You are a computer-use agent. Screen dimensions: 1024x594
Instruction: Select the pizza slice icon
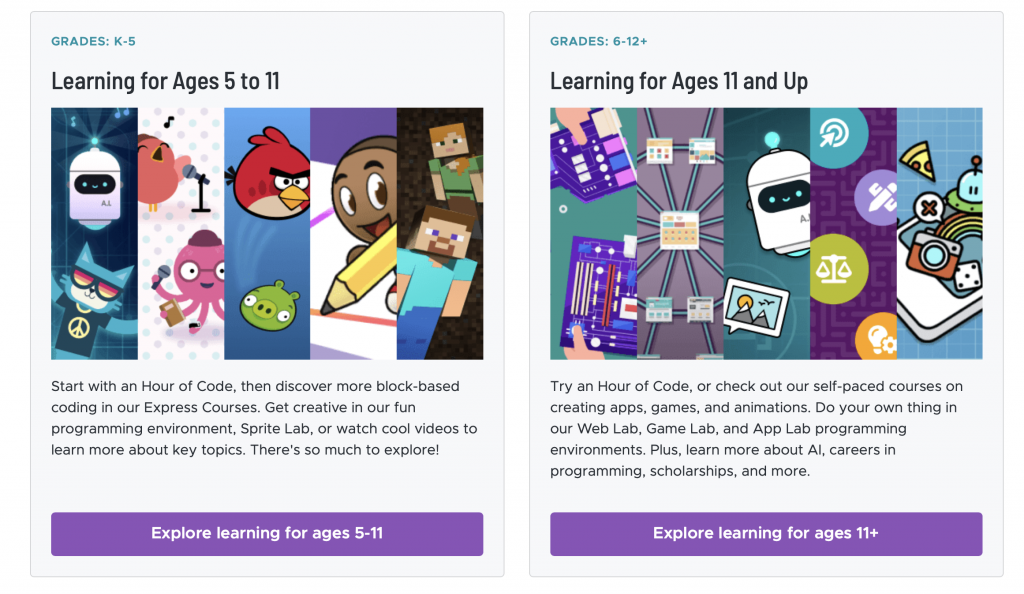(x=918, y=159)
